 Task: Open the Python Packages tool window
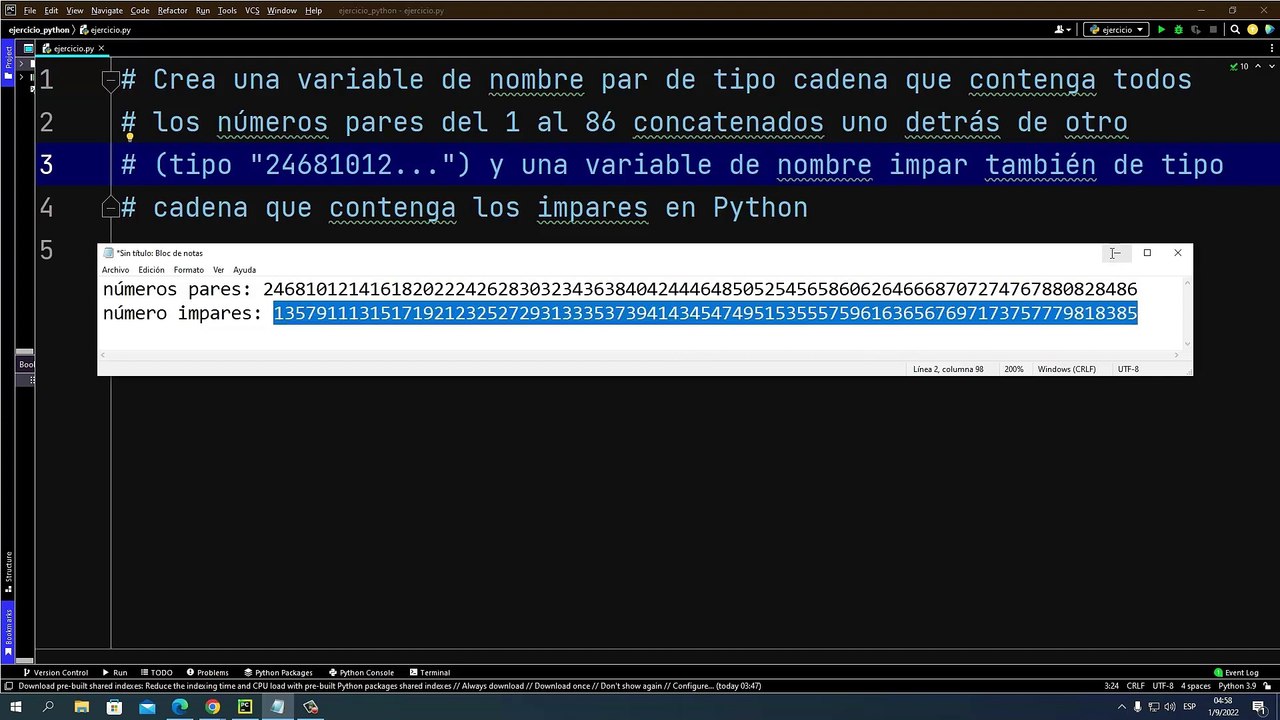coord(278,672)
